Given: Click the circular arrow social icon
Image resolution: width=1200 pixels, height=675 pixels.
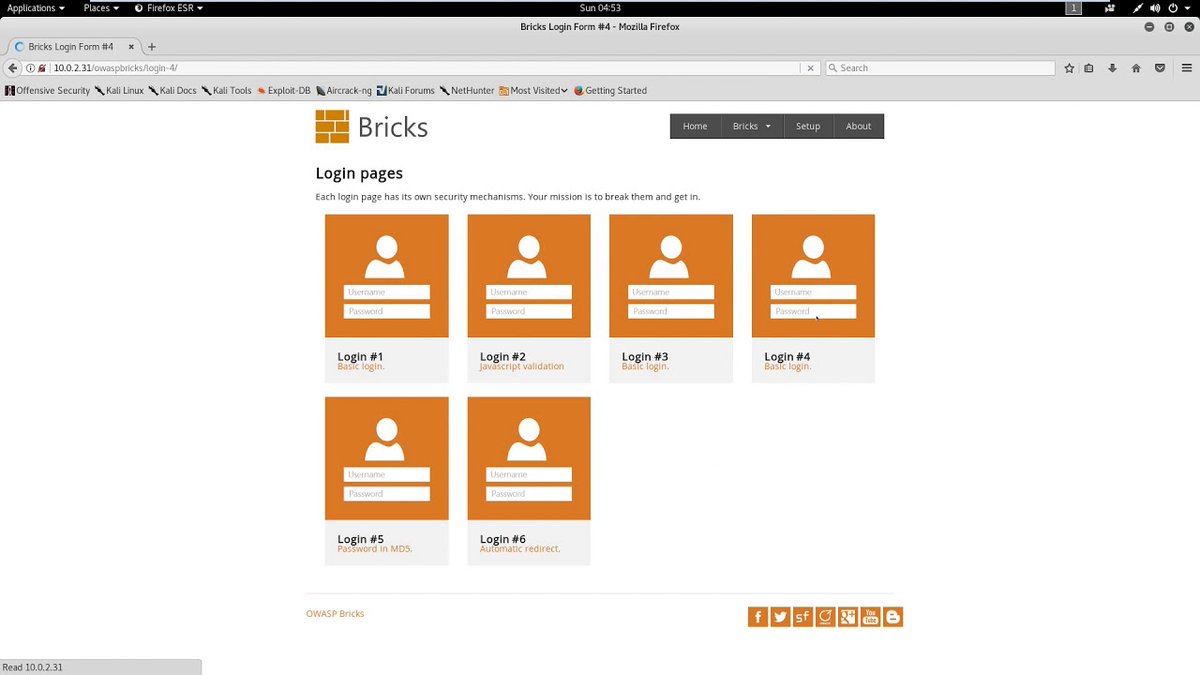Looking at the screenshot, I should point(826,617).
